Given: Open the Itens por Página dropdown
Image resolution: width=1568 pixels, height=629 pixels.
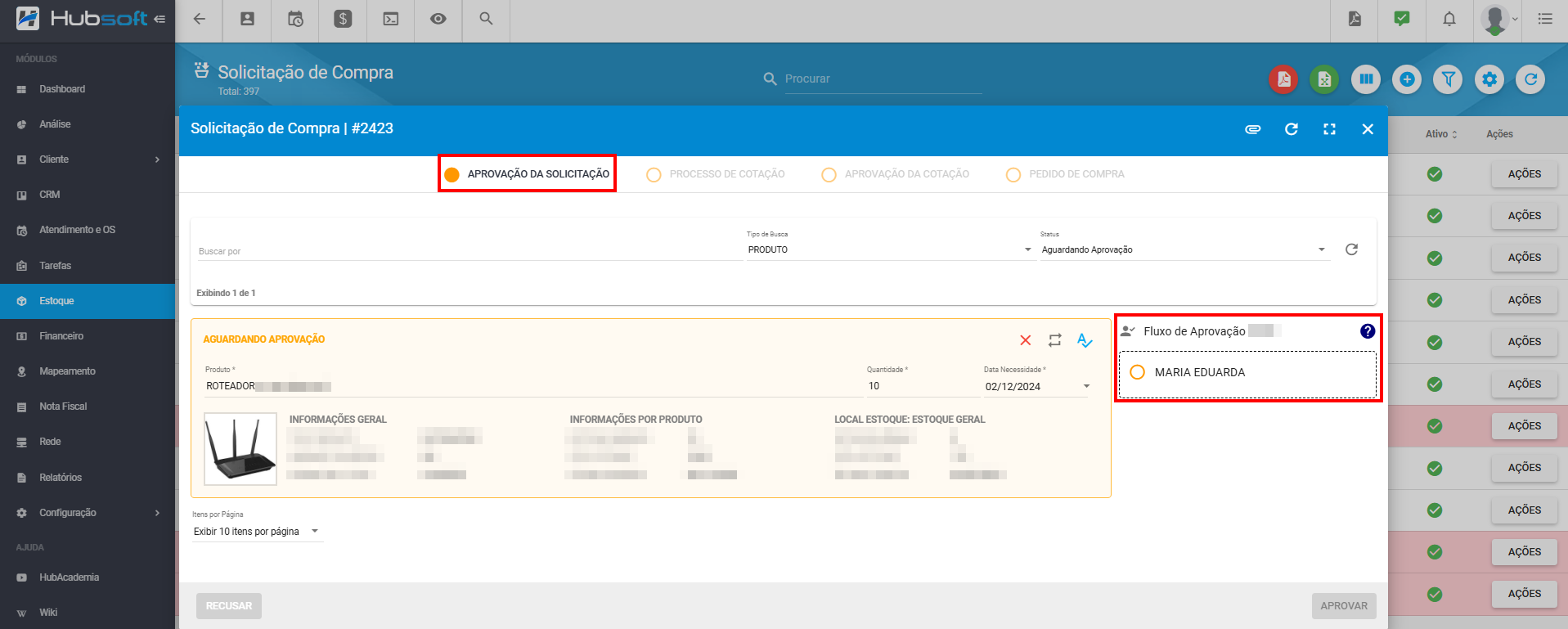Looking at the screenshot, I should tap(258, 532).
